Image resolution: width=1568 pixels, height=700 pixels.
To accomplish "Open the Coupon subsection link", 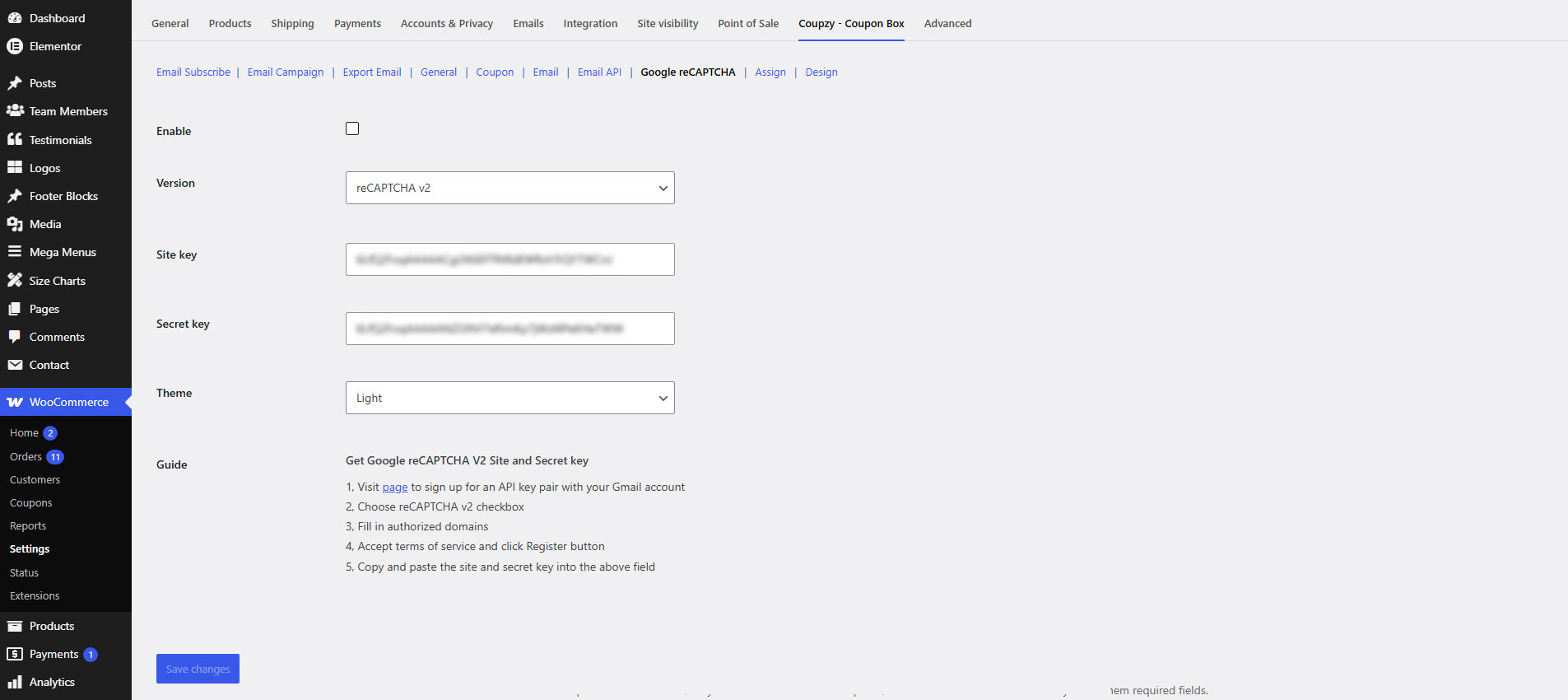I will [495, 72].
